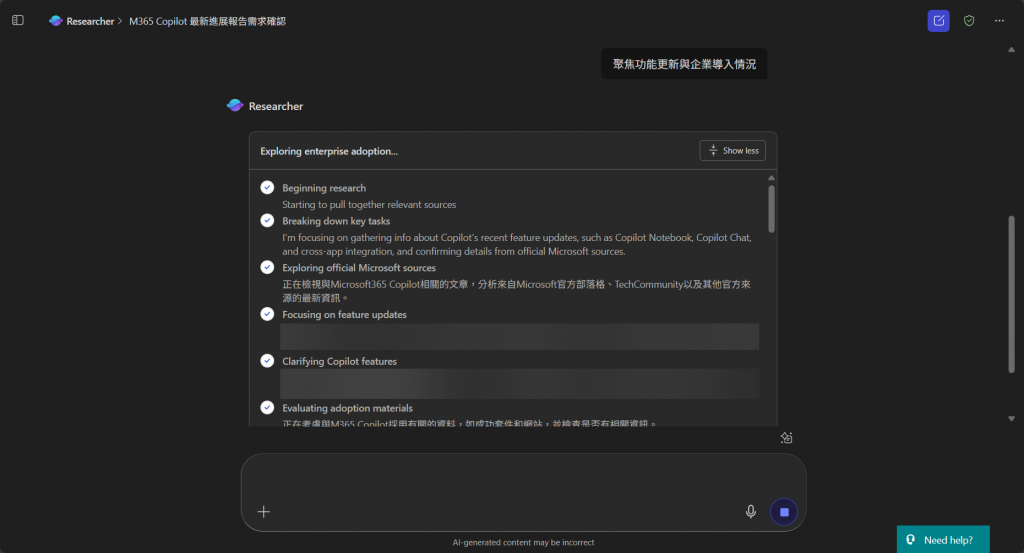This screenshot has height=553, width=1024.
Task: Click the page scroll down arrow
Action: point(1011,419)
